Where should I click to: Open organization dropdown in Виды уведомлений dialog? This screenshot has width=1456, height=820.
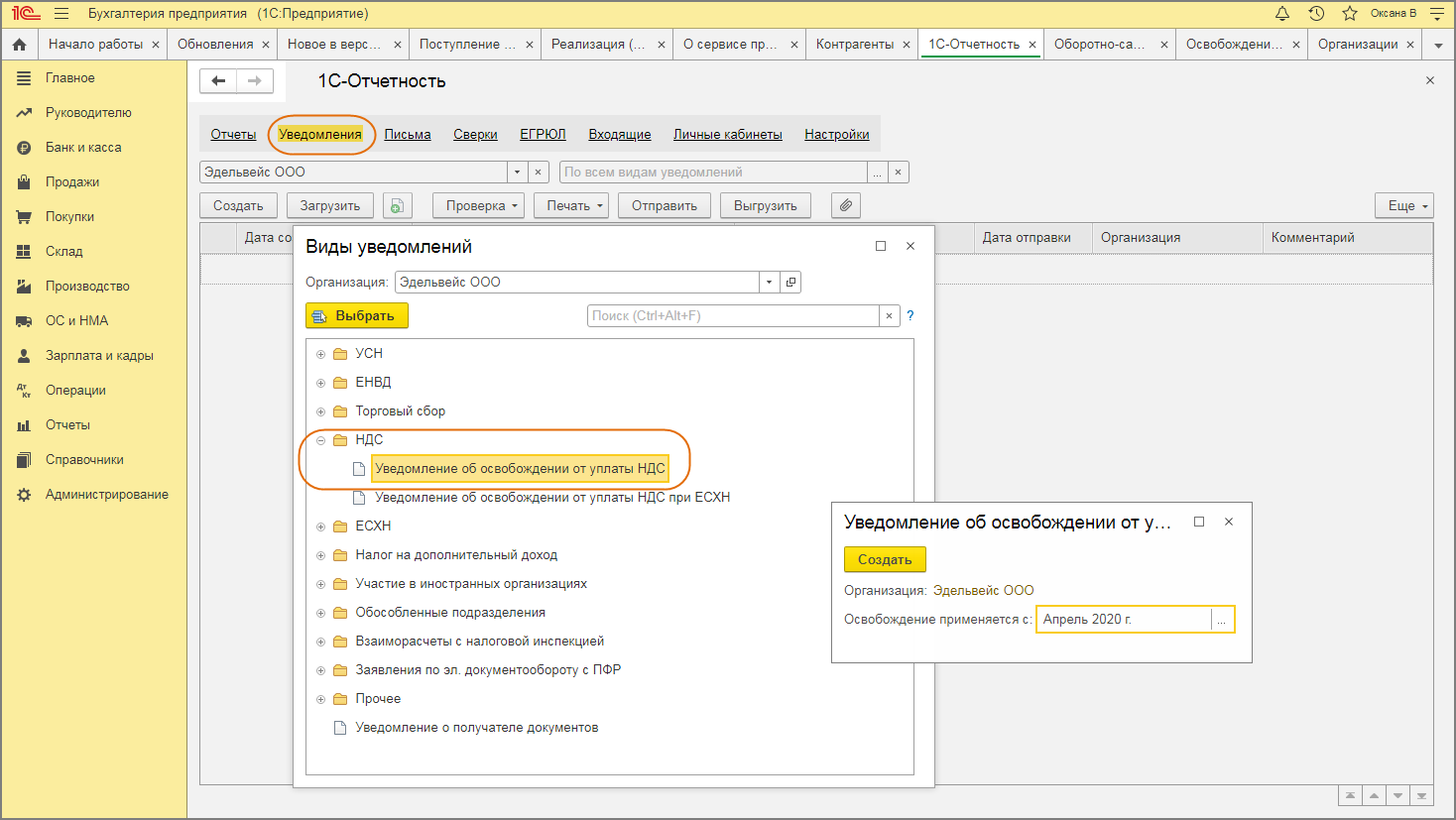tap(769, 283)
